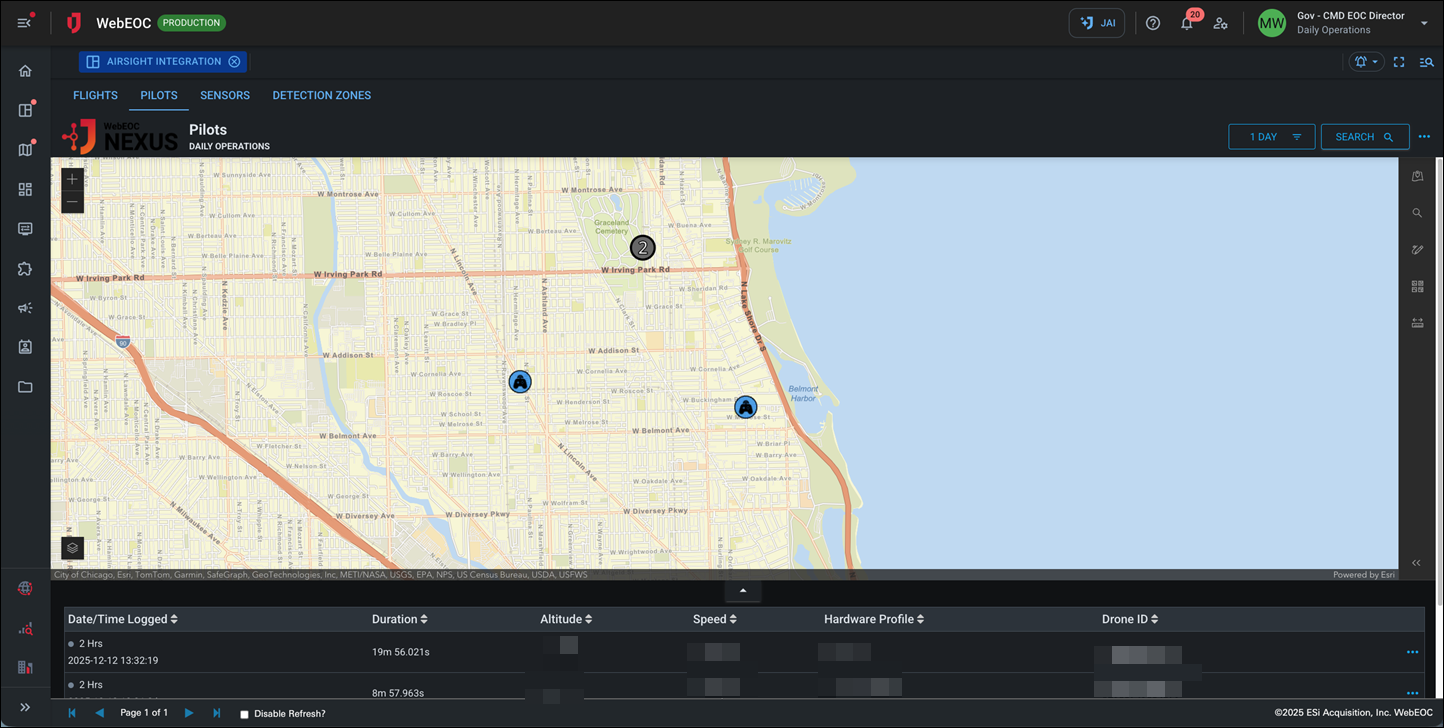Click the SEARCH button near the top right
1444x728 pixels.
pos(1364,136)
